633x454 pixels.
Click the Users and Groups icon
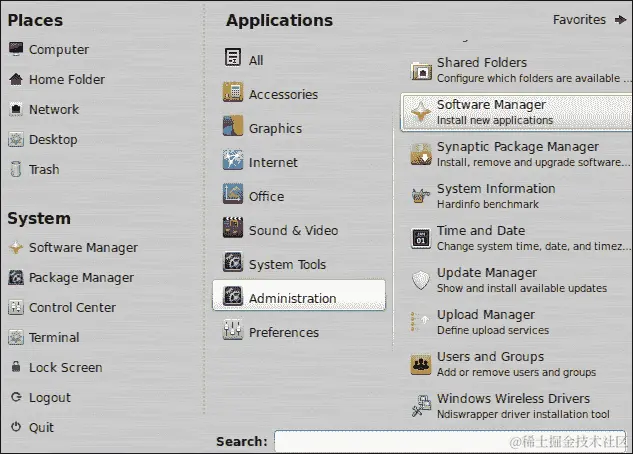(421, 364)
